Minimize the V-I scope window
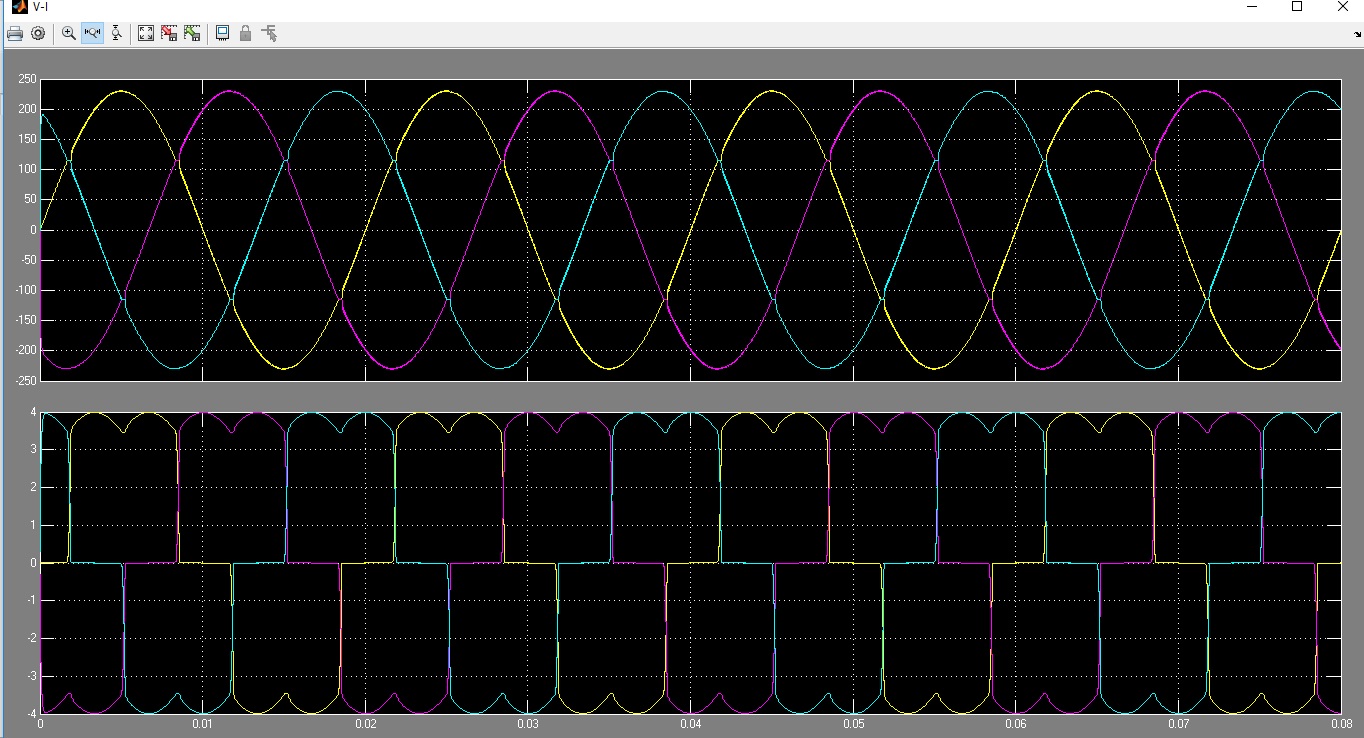The width and height of the screenshot is (1364, 738). 1251,7
